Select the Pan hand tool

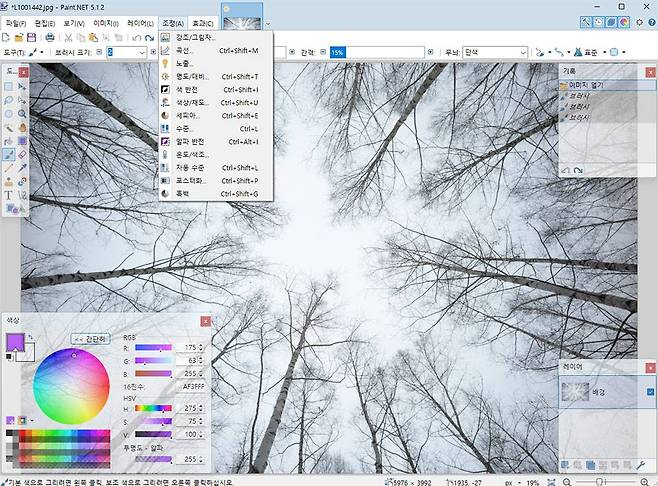click(22, 128)
